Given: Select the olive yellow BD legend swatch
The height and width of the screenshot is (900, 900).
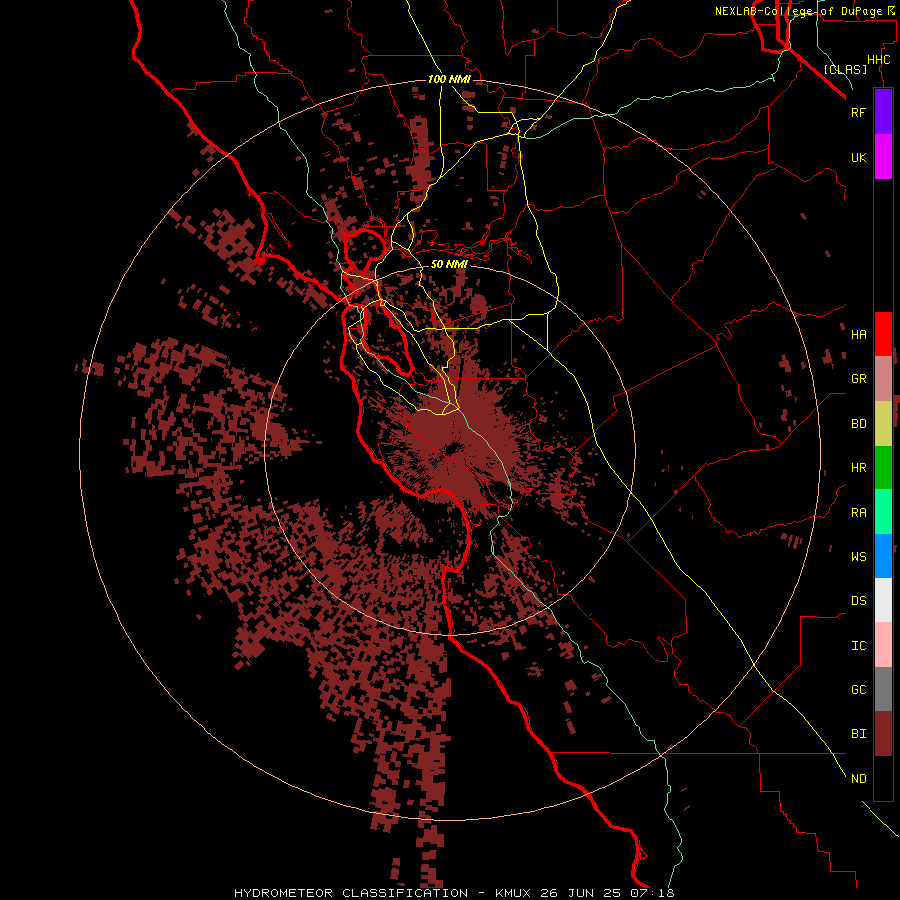Looking at the screenshot, I should click(x=883, y=423).
